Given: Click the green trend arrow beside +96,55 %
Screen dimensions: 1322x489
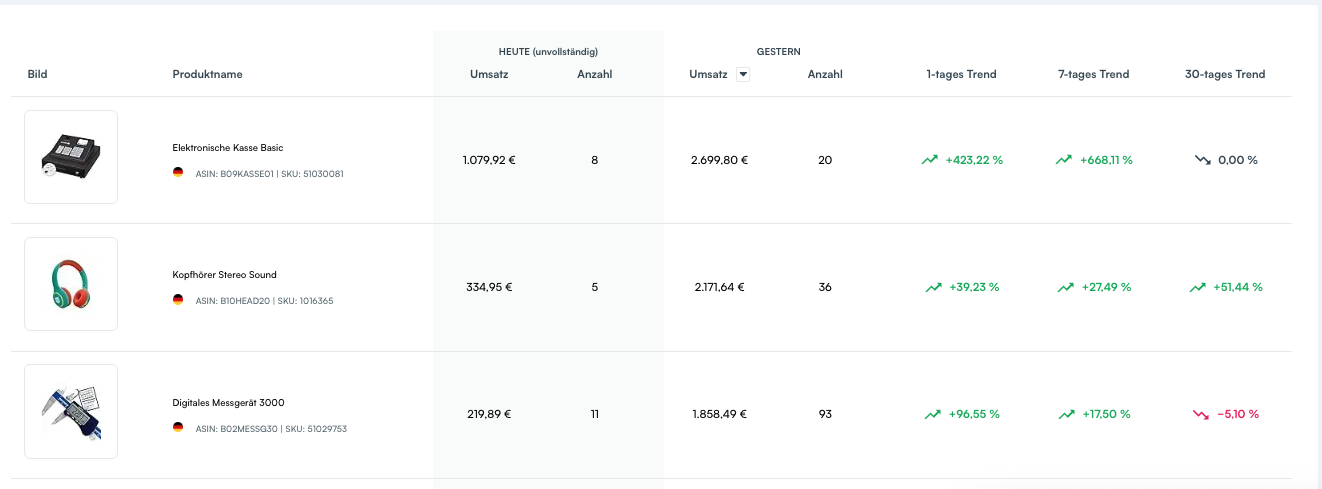Looking at the screenshot, I should point(933,414).
